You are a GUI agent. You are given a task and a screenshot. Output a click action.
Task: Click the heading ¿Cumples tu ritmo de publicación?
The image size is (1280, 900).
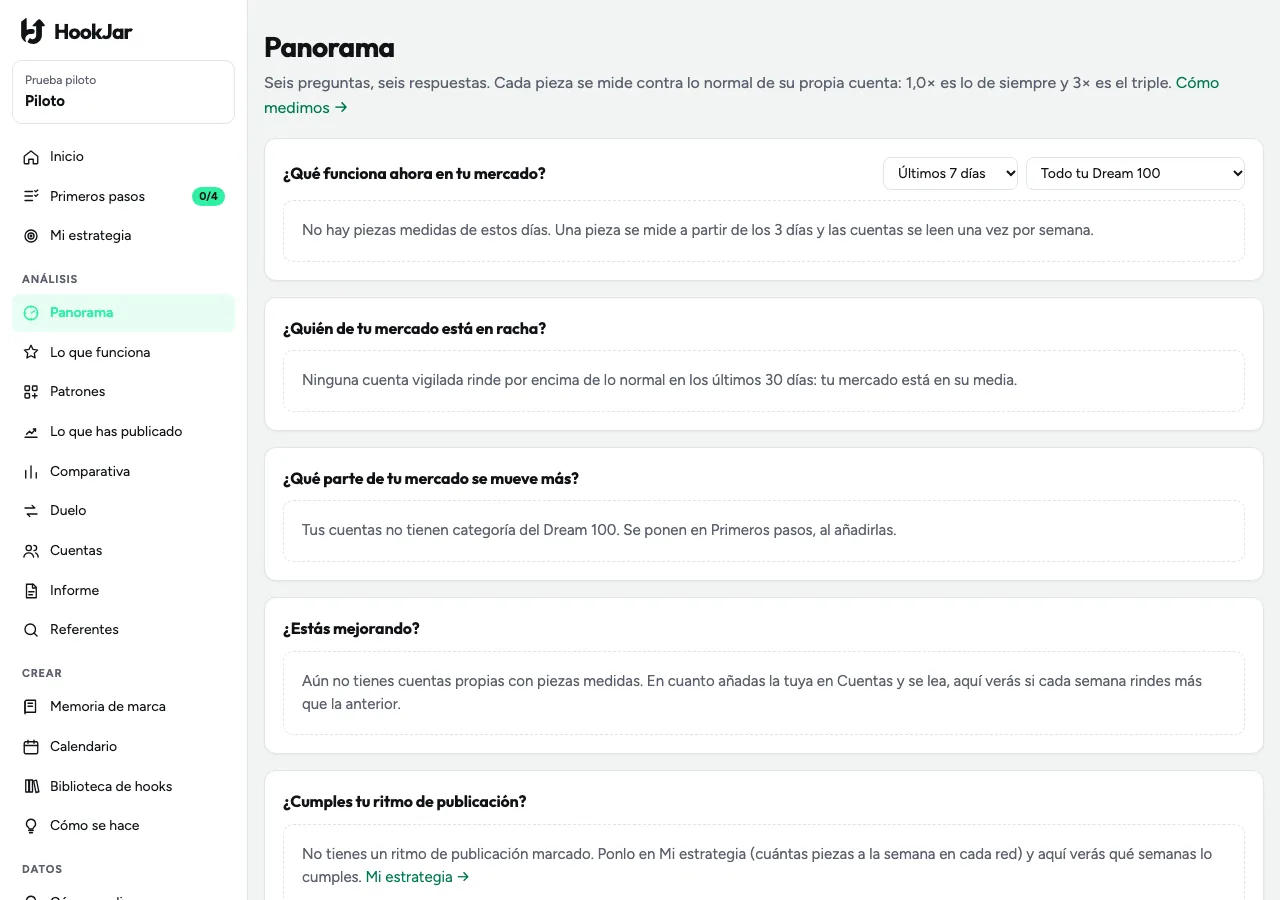point(404,801)
